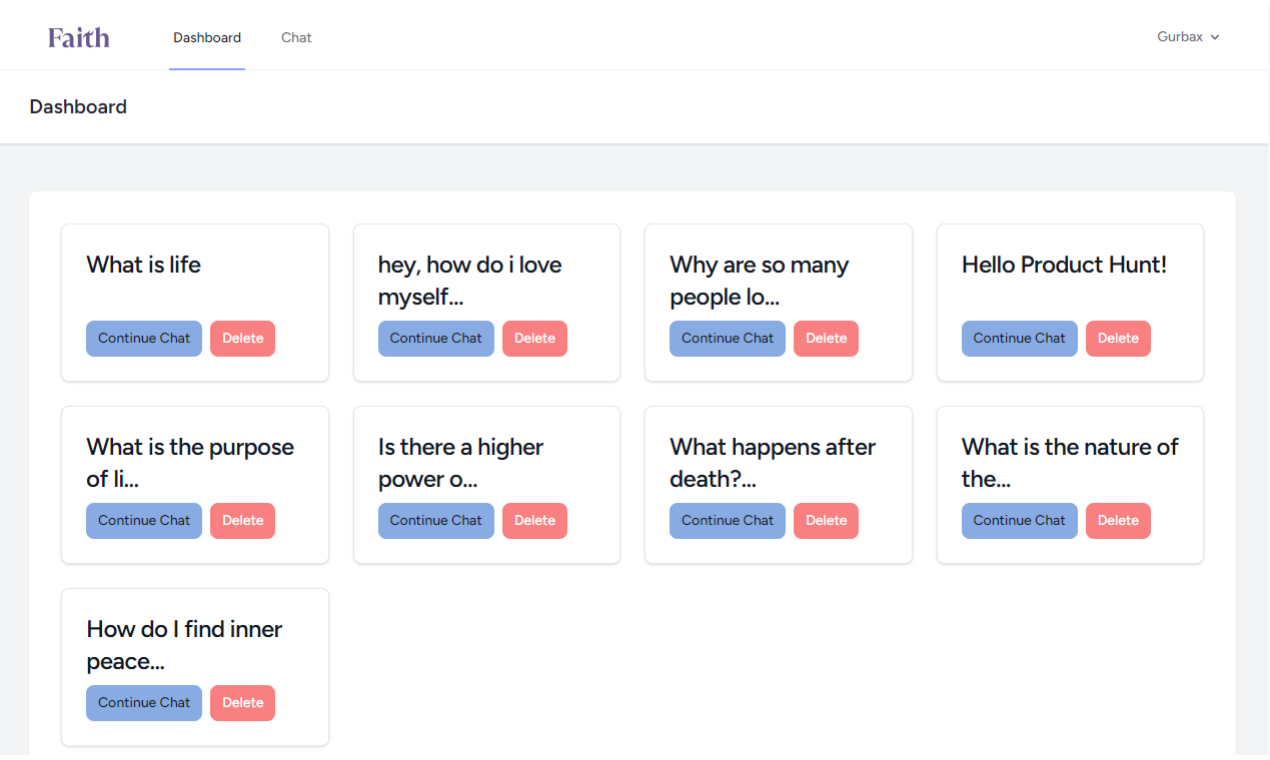Delete the "How do I find inner peace" chat
This screenshot has width=1270, height=760.
242,702
